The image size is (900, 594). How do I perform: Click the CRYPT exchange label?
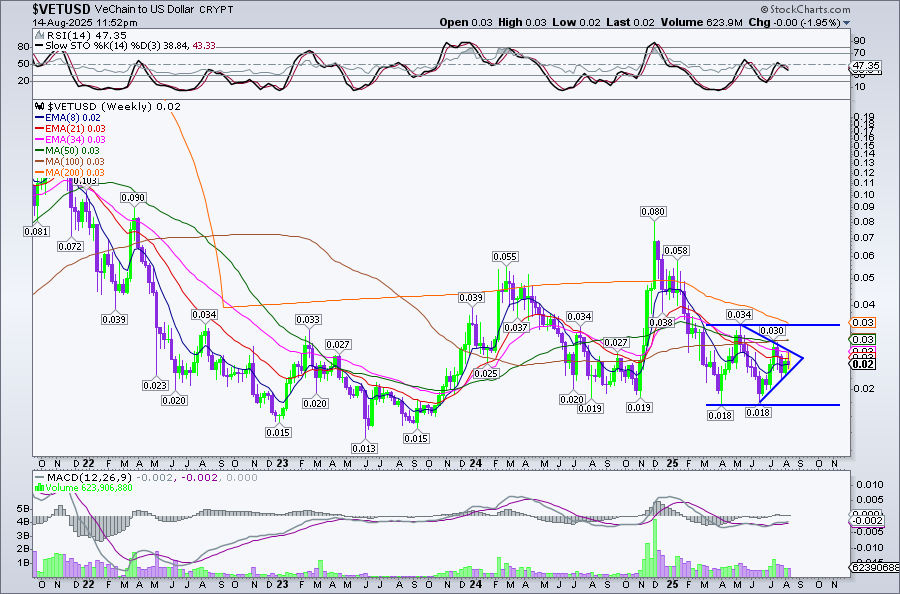215,10
